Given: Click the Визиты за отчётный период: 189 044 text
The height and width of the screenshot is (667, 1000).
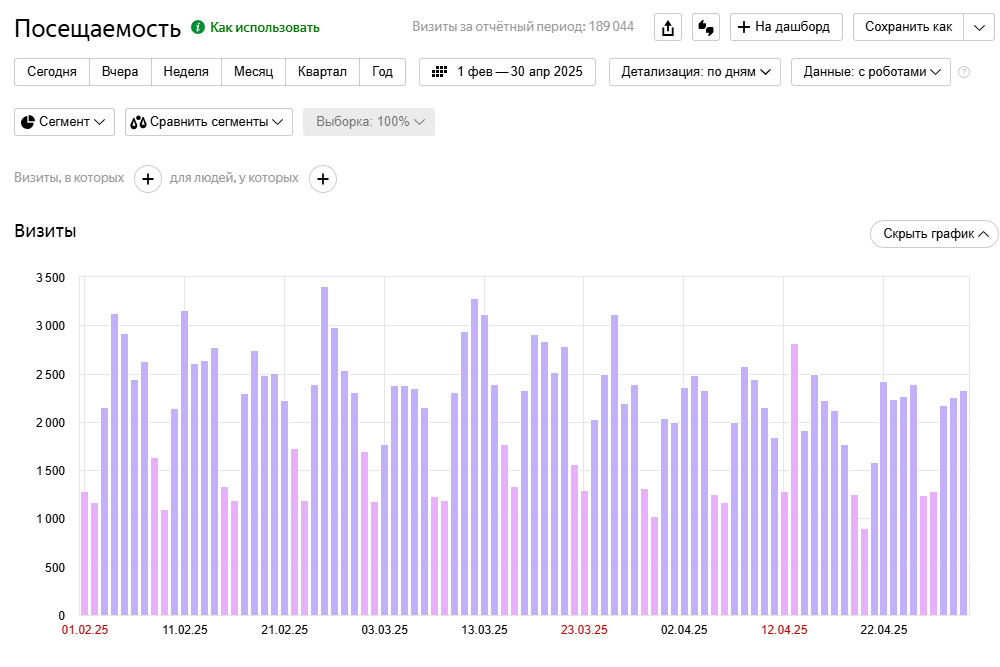Looking at the screenshot, I should (x=523, y=27).
